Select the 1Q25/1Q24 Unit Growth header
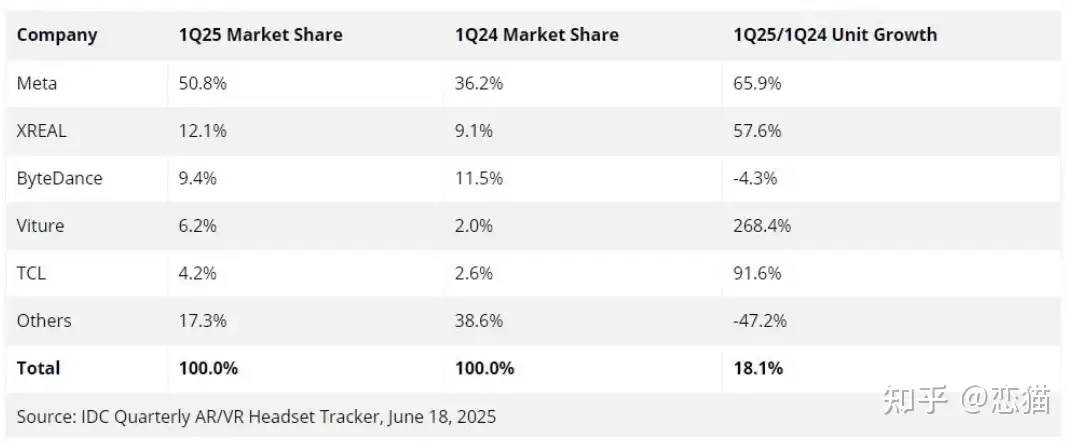The width and height of the screenshot is (1079, 444). [x=835, y=35]
